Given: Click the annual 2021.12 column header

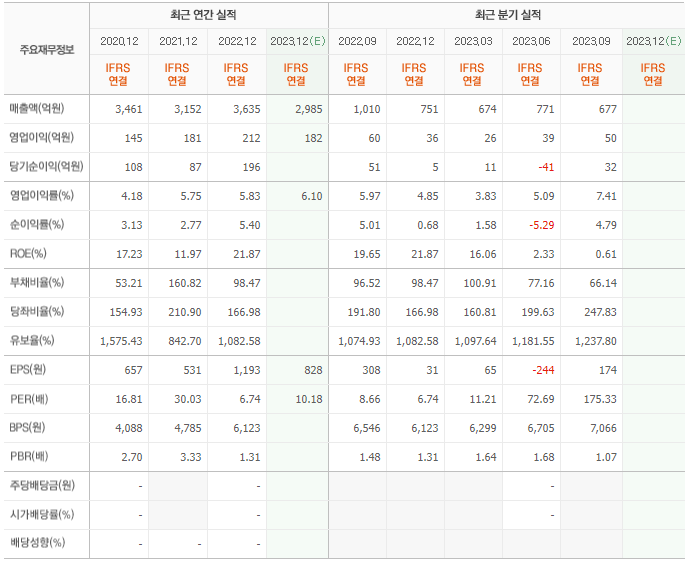Looking at the screenshot, I should (x=178, y=41).
